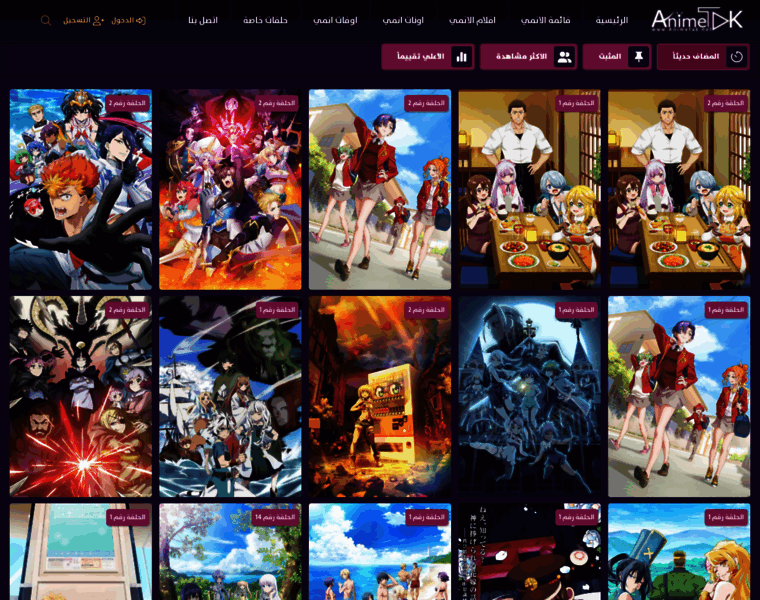
Task: Click the الحلقة رقم 14 badge
Action: (x=275, y=517)
